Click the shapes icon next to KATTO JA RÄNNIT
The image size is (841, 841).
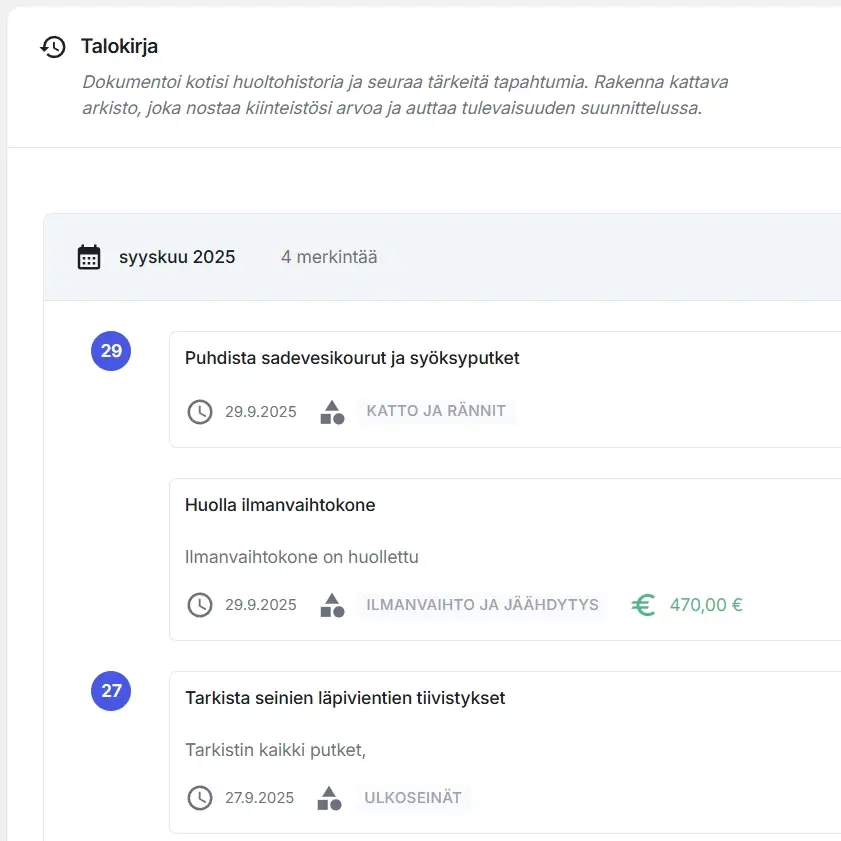click(332, 412)
